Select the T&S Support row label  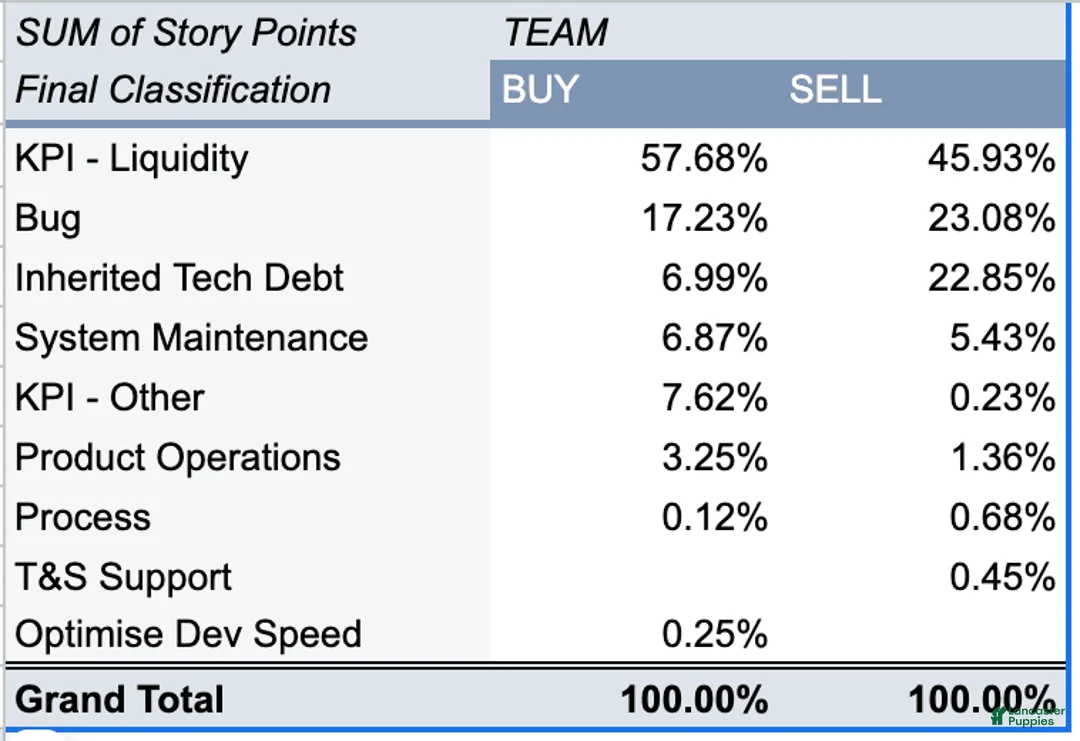(x=123, y=577)
